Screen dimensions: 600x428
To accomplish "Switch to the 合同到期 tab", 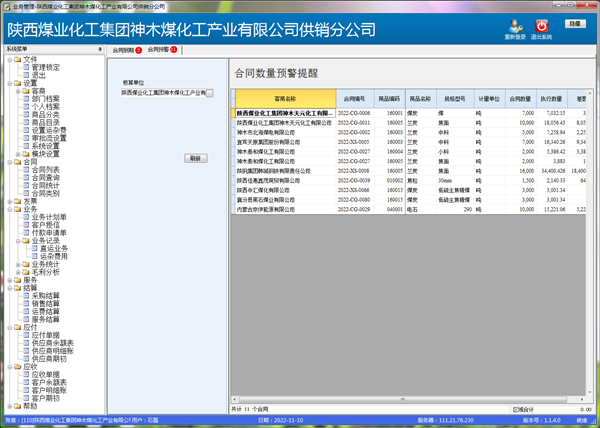I will coord(124,49).
